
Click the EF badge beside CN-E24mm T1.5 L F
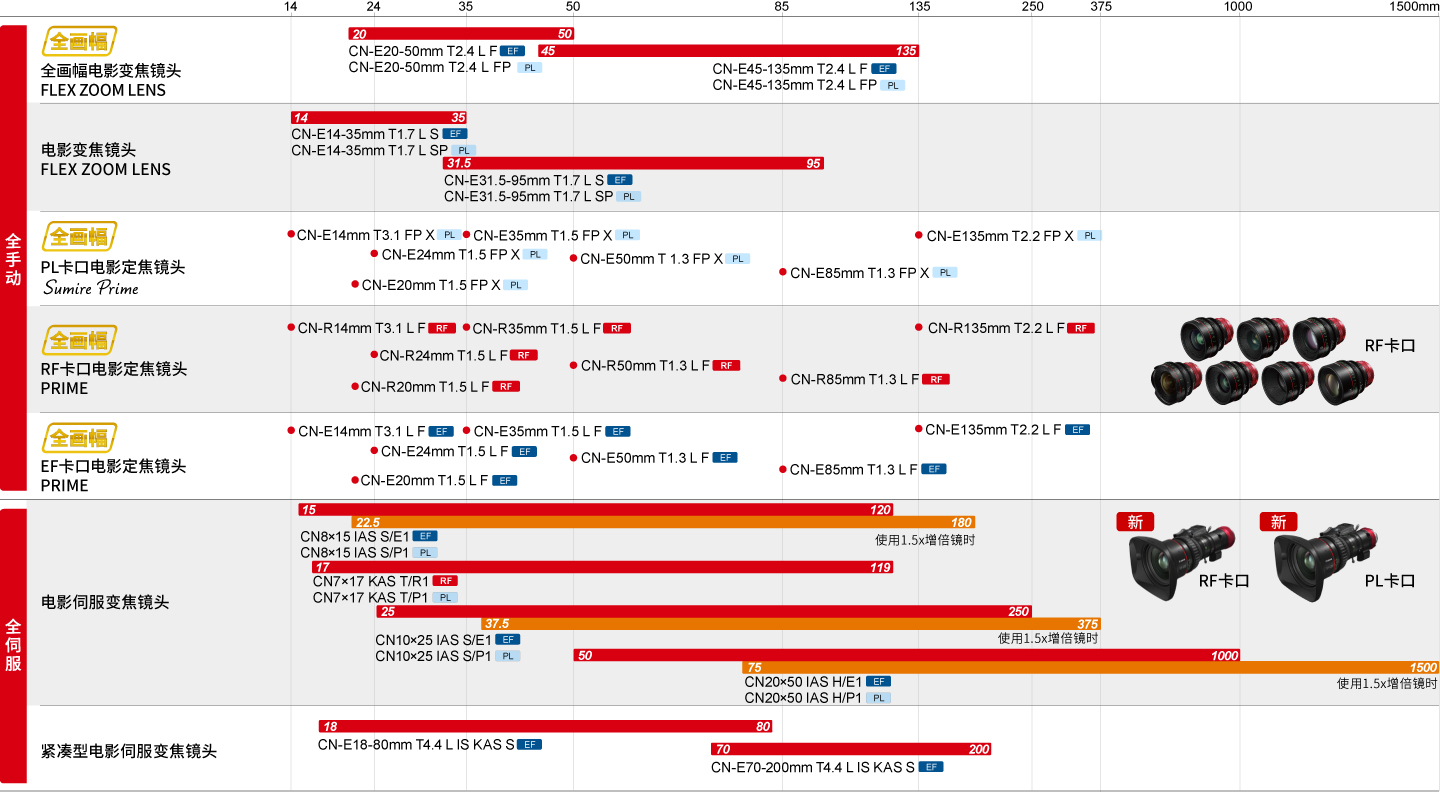click(524, 452)
